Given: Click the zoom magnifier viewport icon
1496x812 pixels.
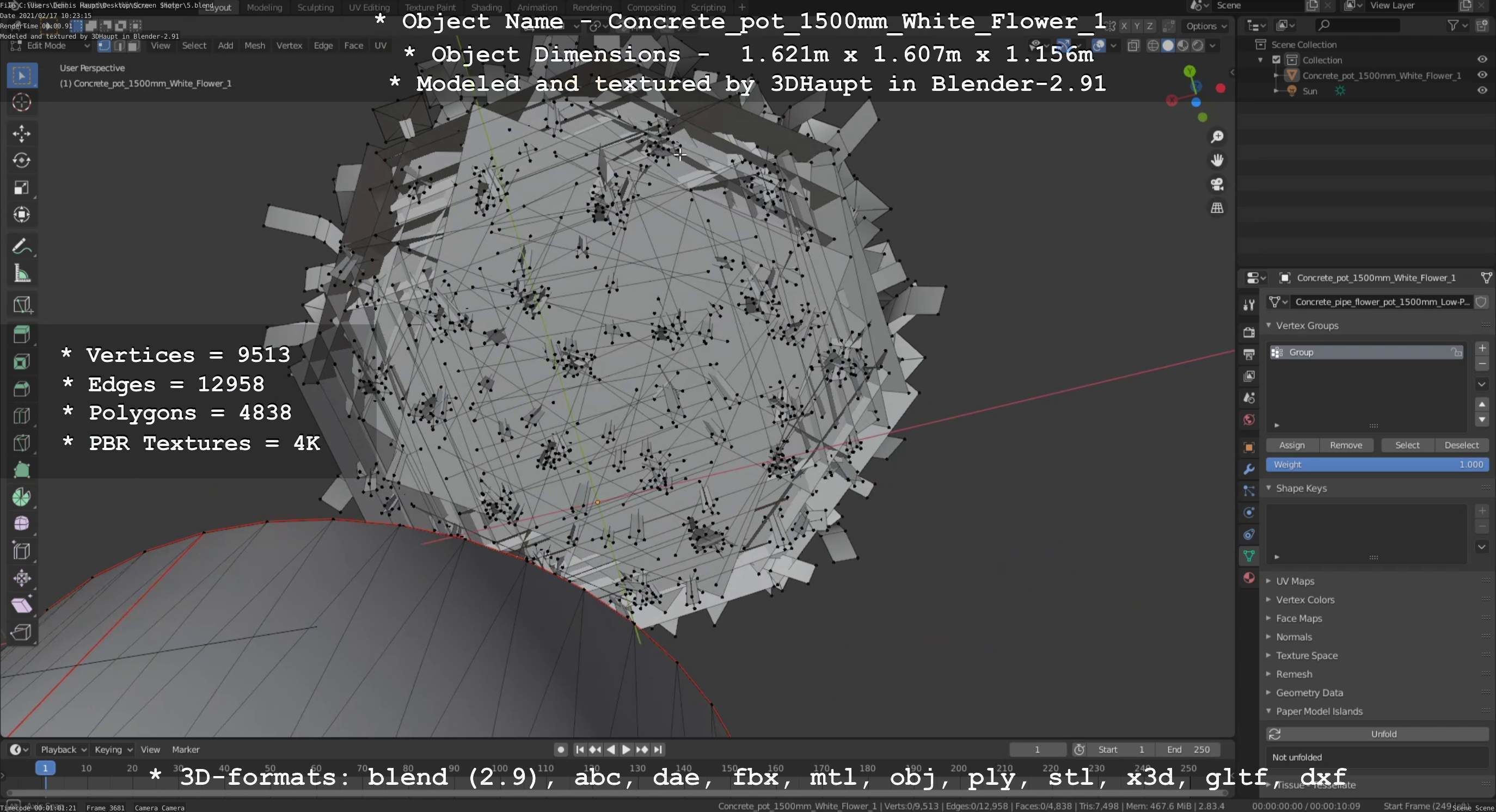Looking at the screenshot, I should 1217,137.
